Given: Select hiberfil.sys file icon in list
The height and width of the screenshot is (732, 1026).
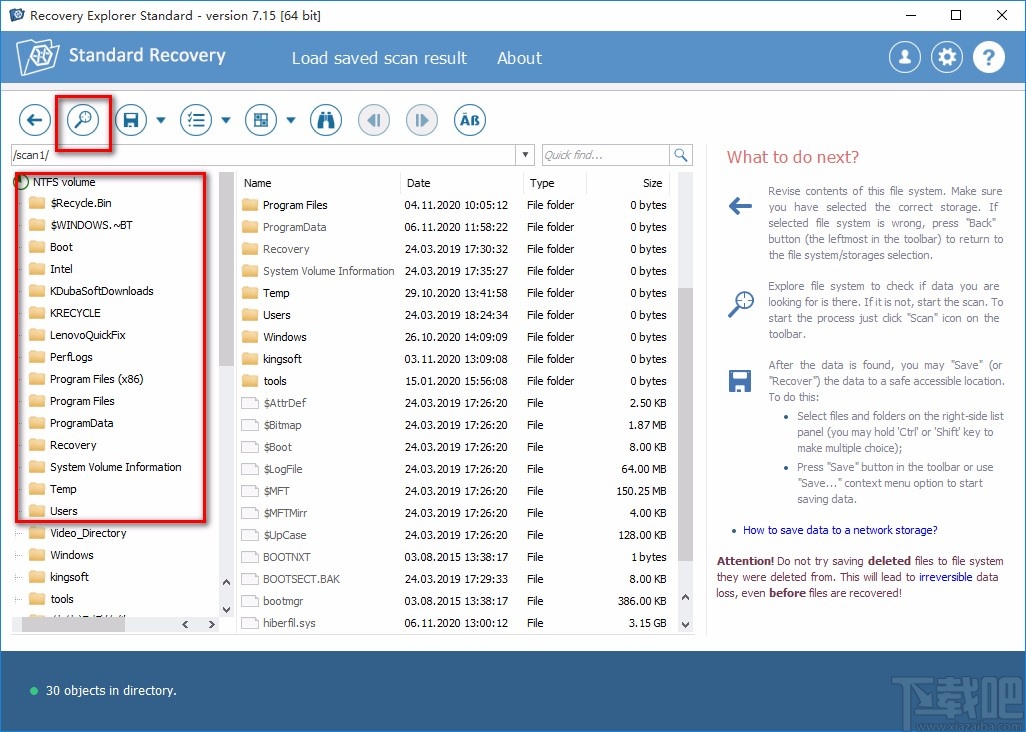Looking at the screenshot, I should [x=249, y=623].
